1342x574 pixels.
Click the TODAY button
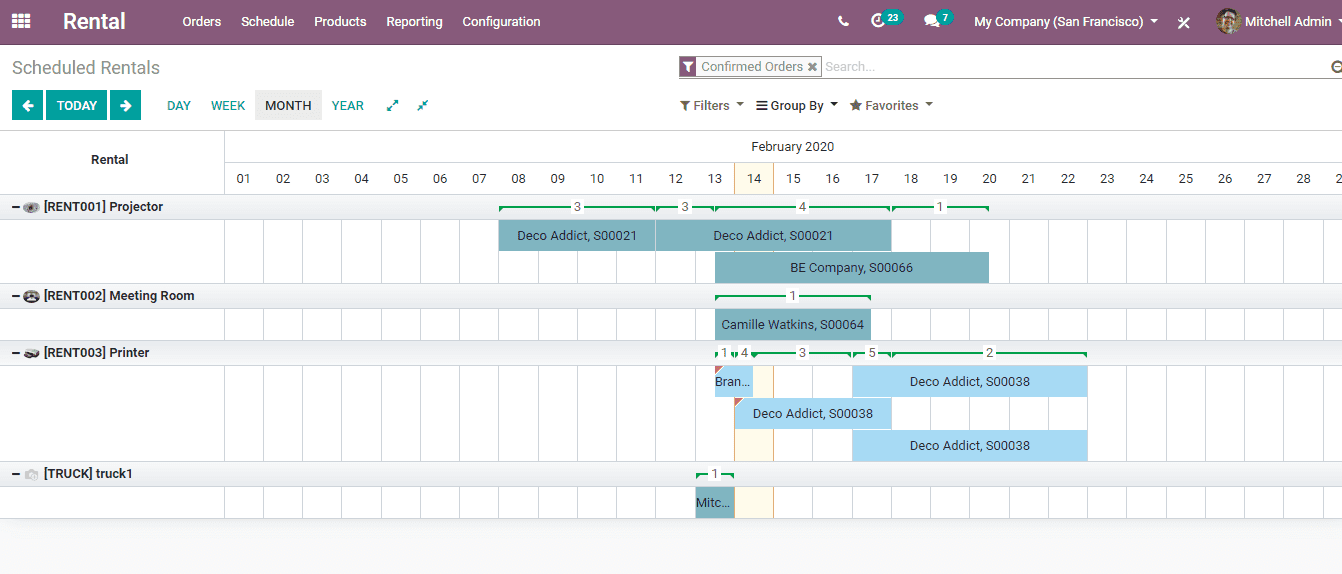coord(77,105)
